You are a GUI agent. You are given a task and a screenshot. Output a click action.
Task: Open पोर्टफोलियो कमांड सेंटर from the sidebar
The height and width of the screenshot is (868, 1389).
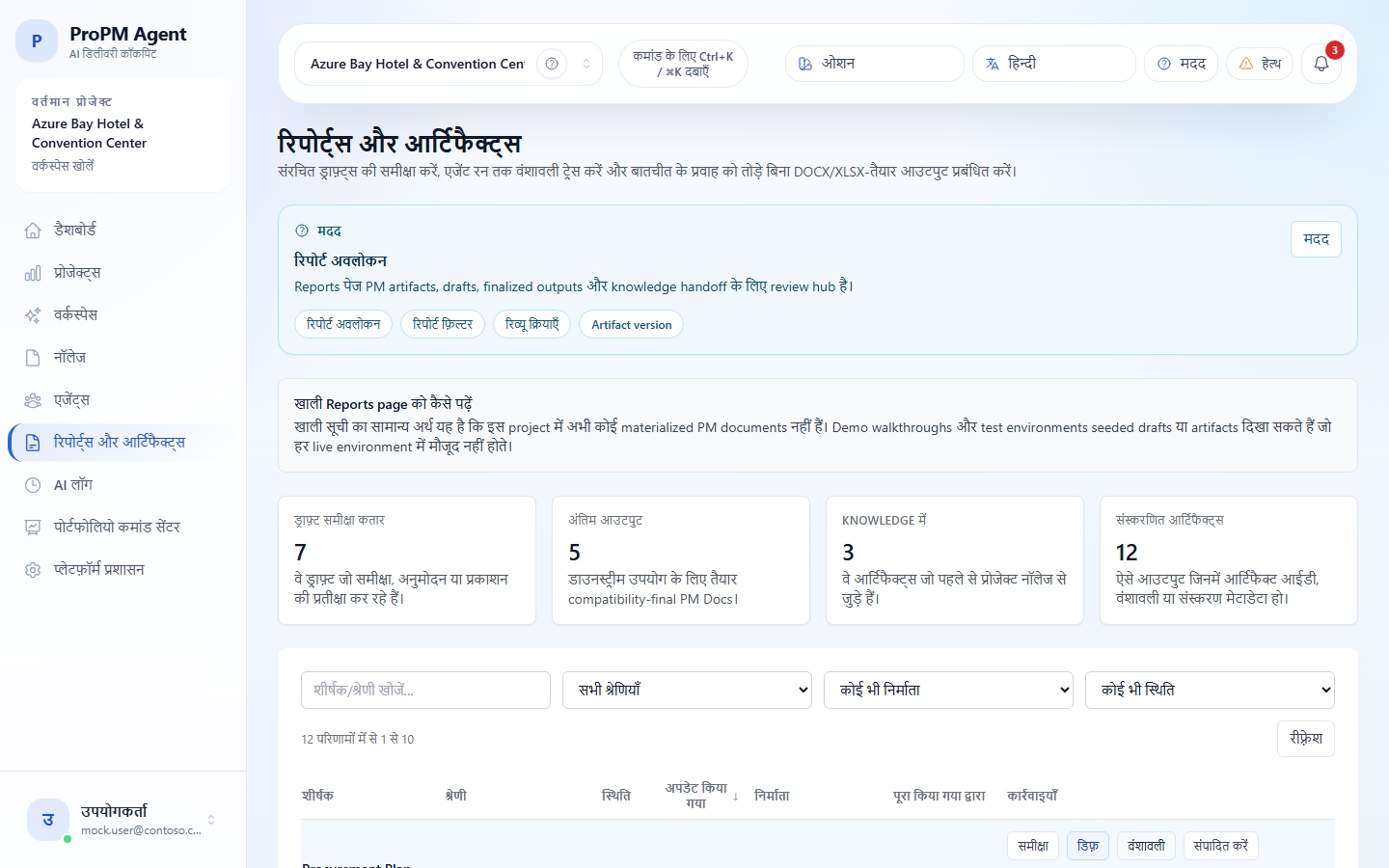[32, 527]
